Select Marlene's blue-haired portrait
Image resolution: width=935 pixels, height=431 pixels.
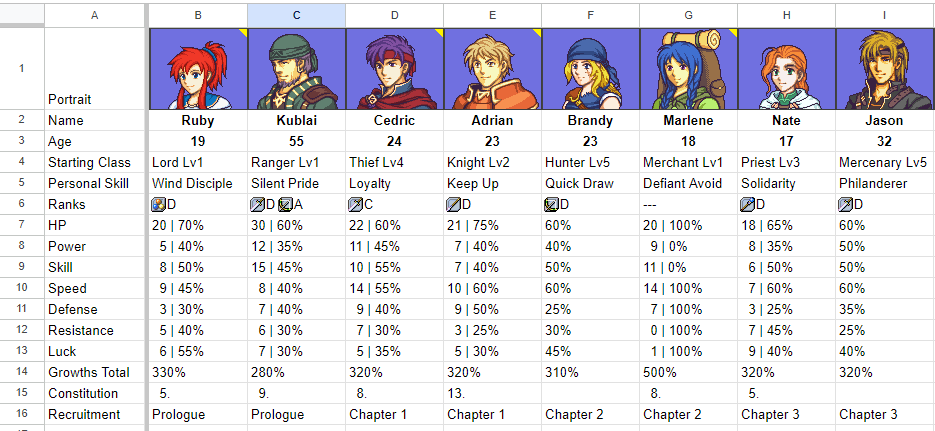tap(688, 69)
